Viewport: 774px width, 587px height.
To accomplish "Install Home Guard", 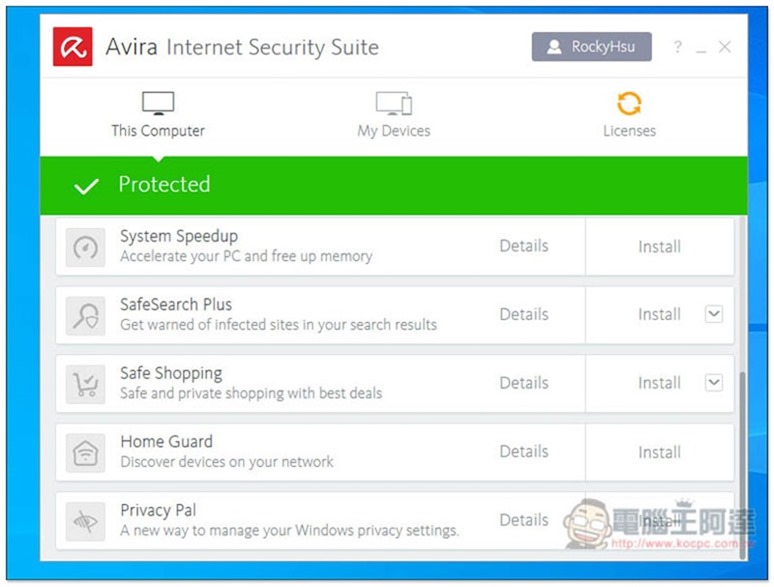I will pyautogui.click(x=659, y=452).
